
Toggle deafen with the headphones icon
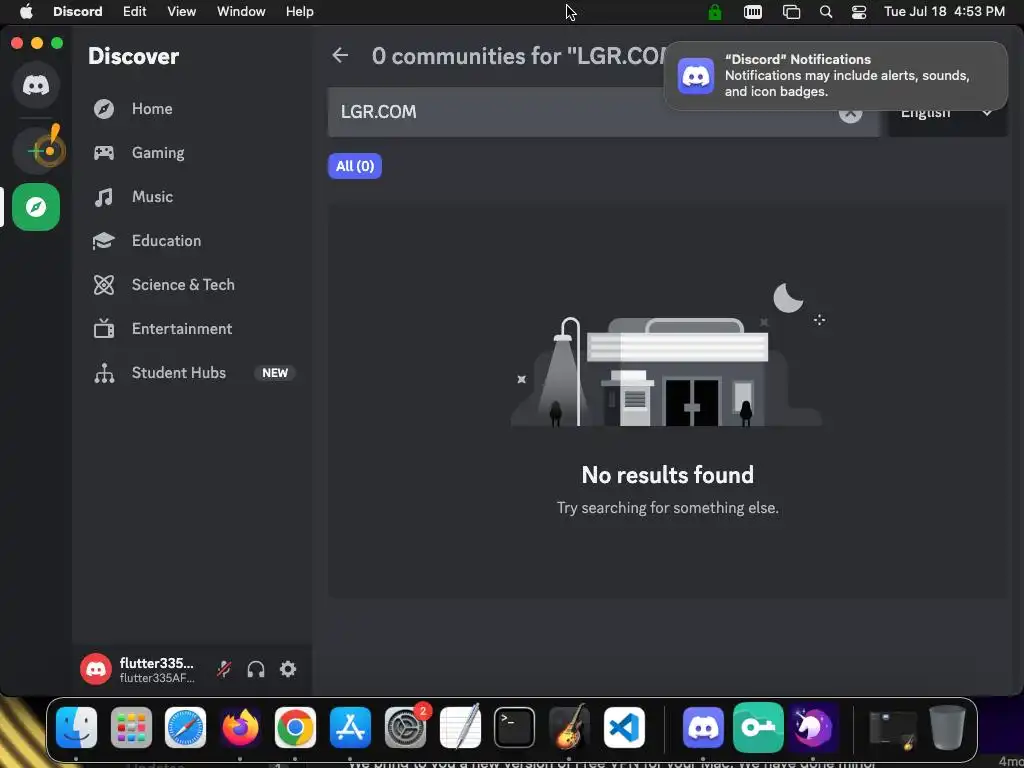[256, 669]
